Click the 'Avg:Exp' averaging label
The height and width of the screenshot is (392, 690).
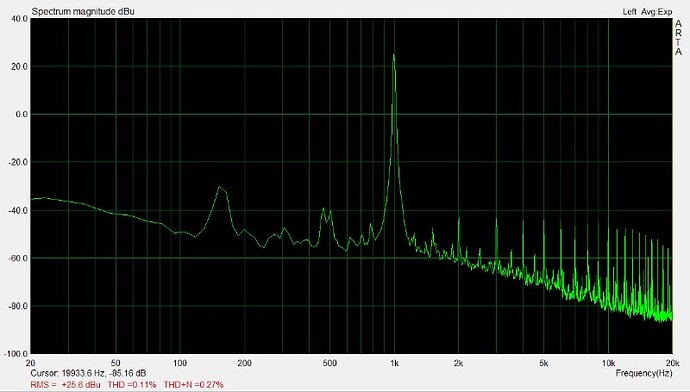tap(657, 12)
